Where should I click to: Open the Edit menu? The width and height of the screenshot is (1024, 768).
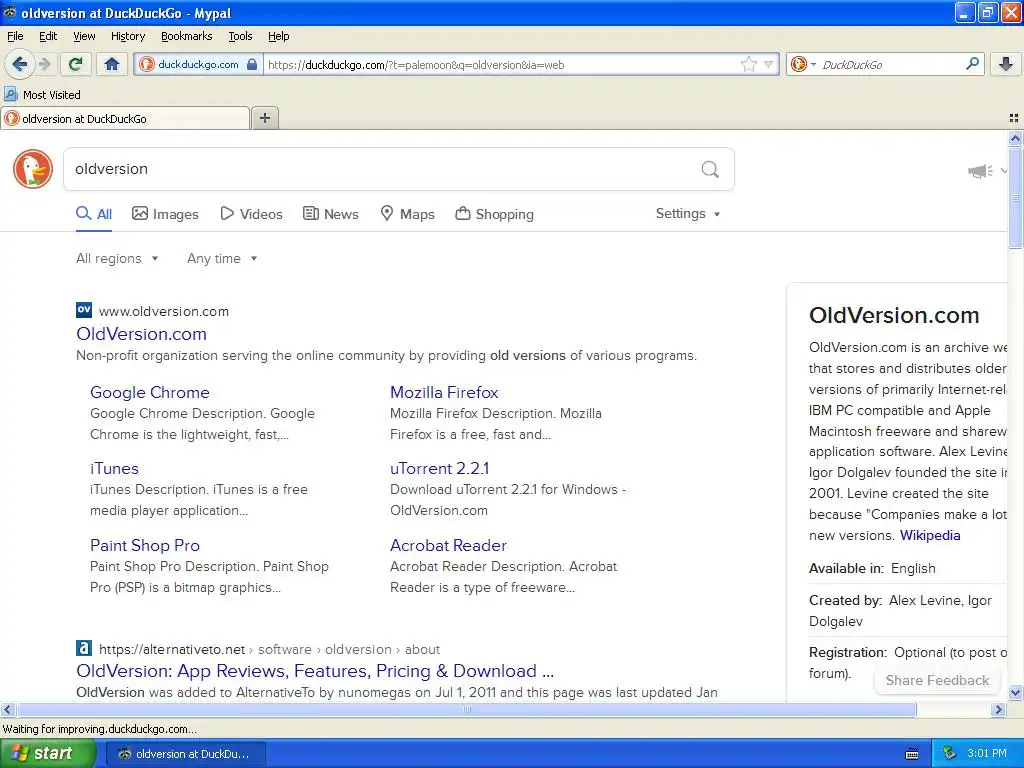[x=48, y=36]
